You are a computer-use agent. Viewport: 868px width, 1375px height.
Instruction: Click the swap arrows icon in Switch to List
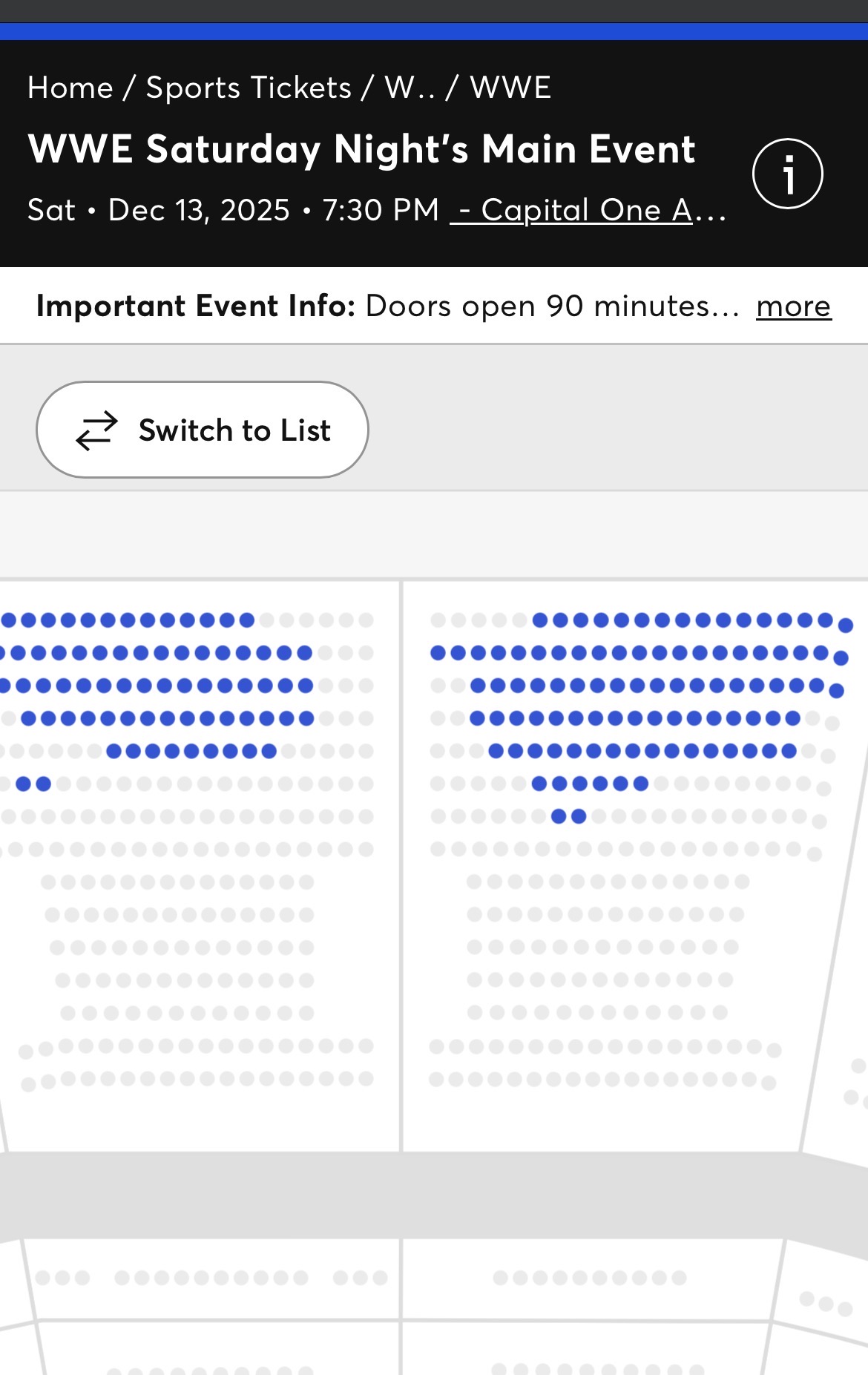click(97, 430)
